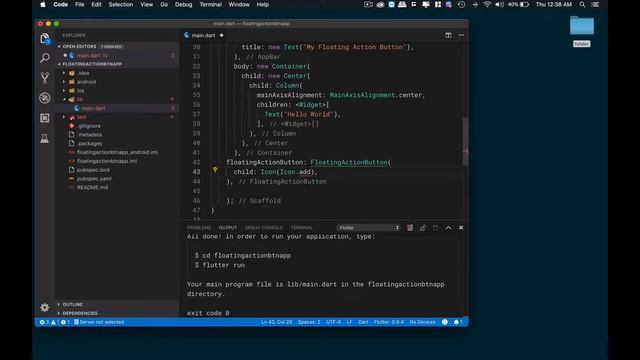Open floatingactionbtnapp_android.iml file

[117, 152]
